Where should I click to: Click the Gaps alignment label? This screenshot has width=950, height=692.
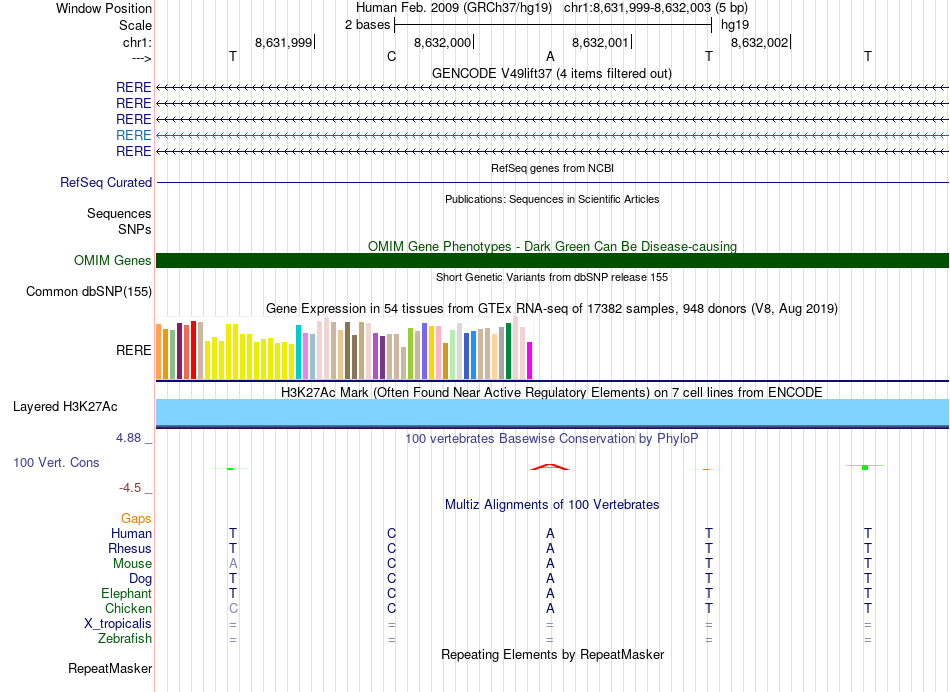point(136,519)
